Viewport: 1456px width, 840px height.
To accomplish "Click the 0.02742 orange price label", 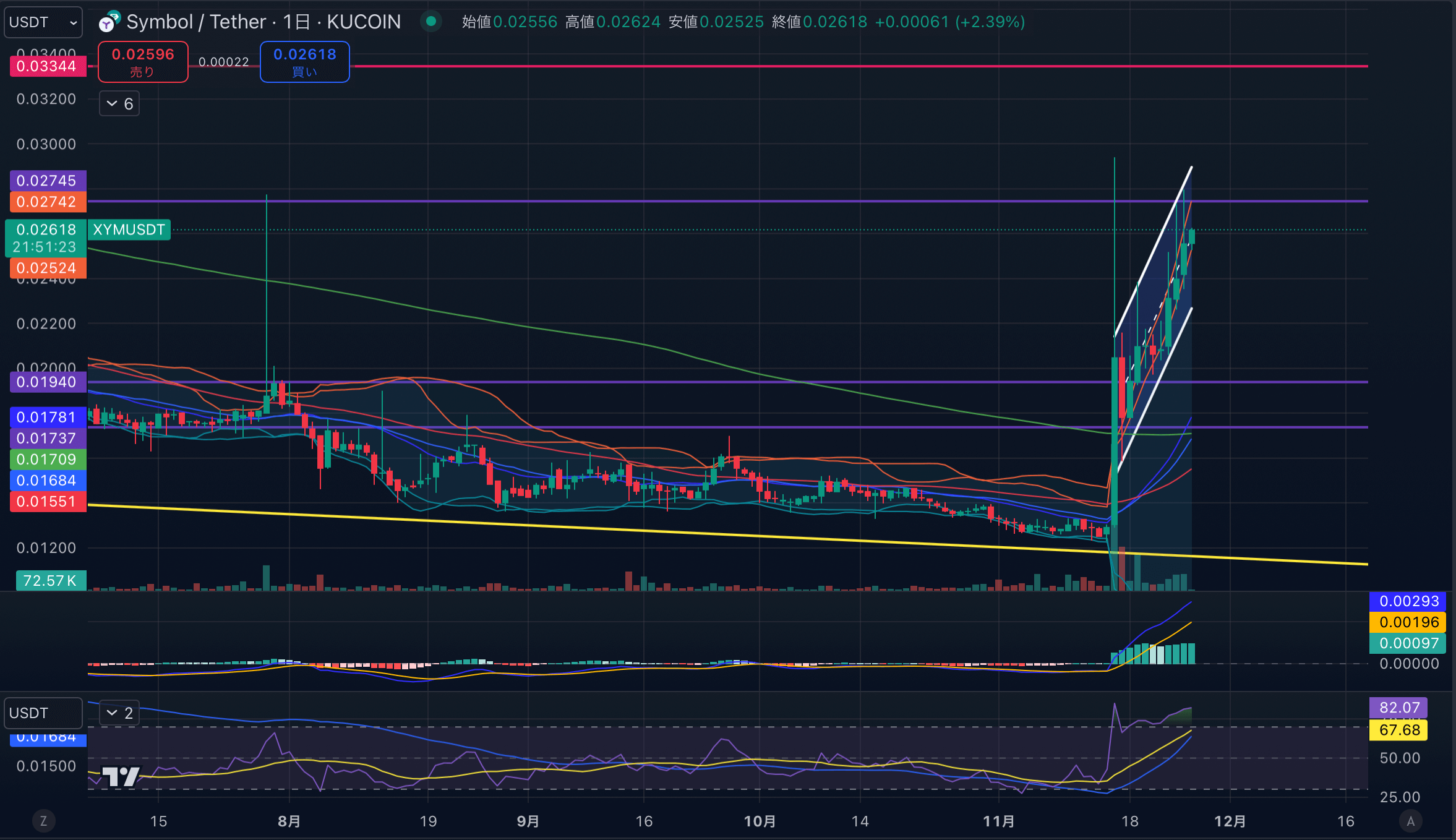I will pos(47,202).
